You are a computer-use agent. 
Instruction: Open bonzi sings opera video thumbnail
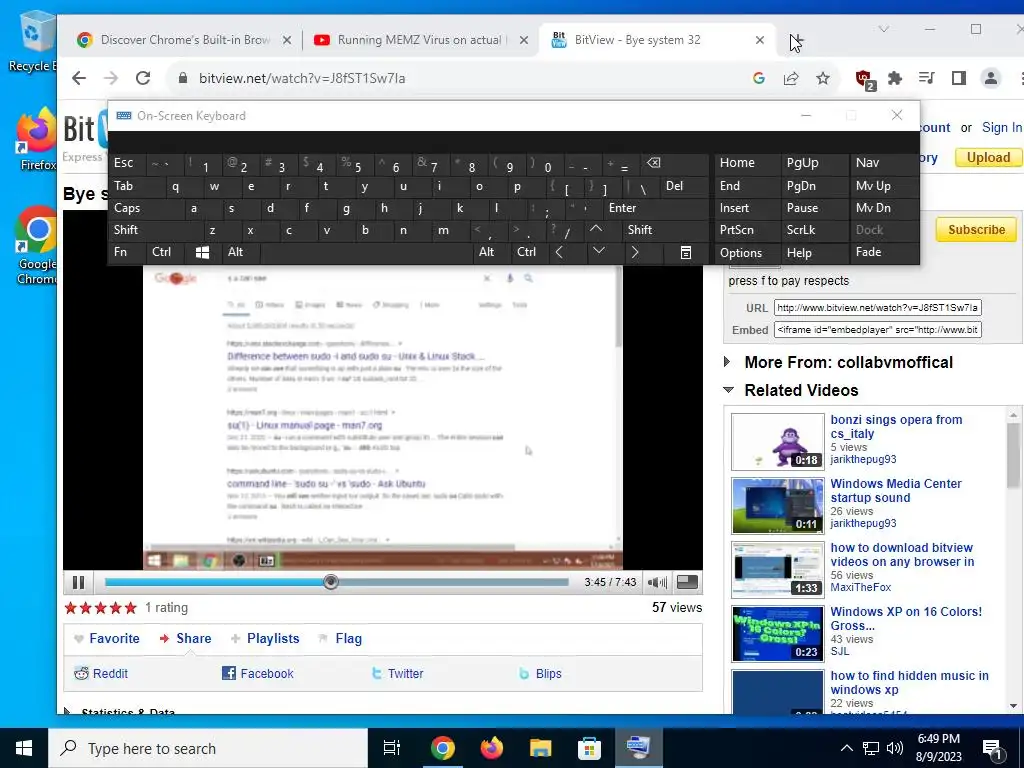click(777, 441)
